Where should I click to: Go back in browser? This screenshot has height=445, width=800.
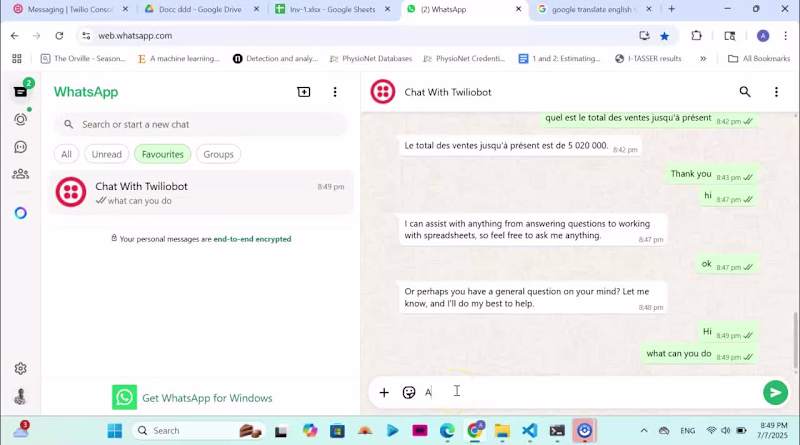pyautogui.click(x=14, y=36)
